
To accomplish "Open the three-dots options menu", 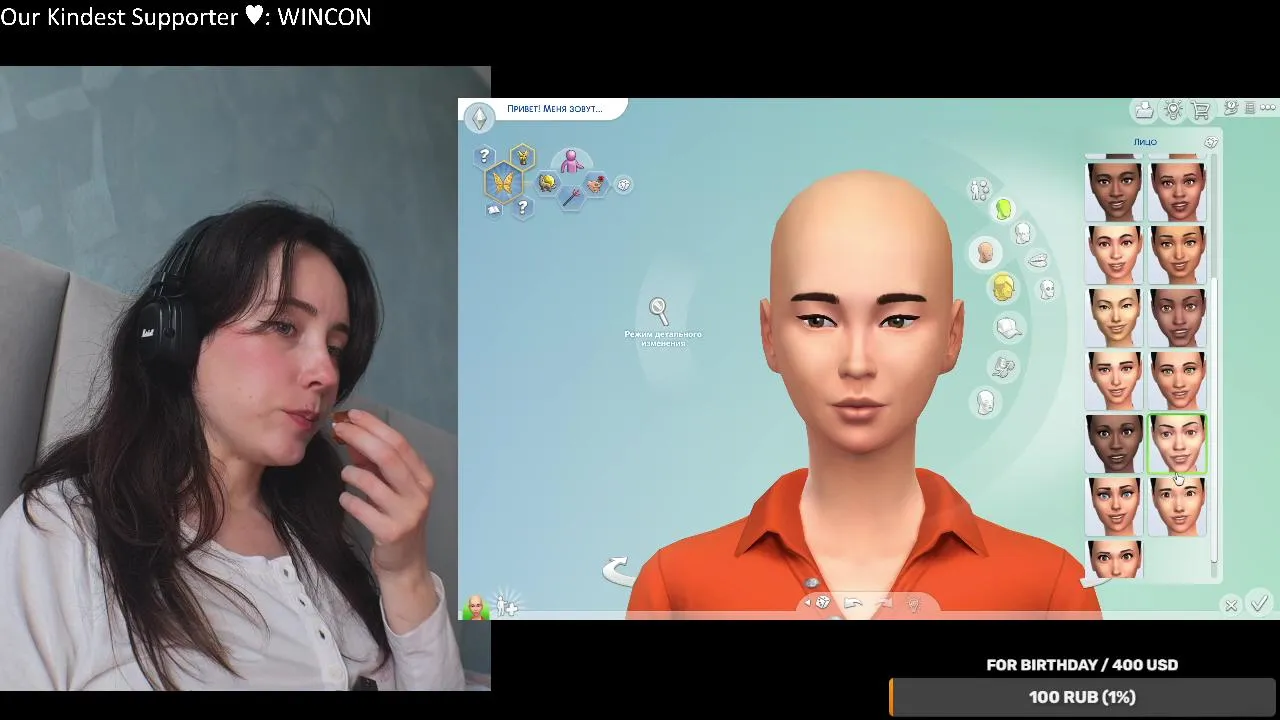I will click(x=1270, y=108).
